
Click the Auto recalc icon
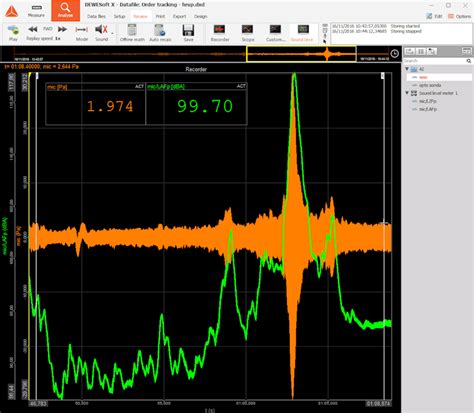pyautogui.click(x=160, y=30)
